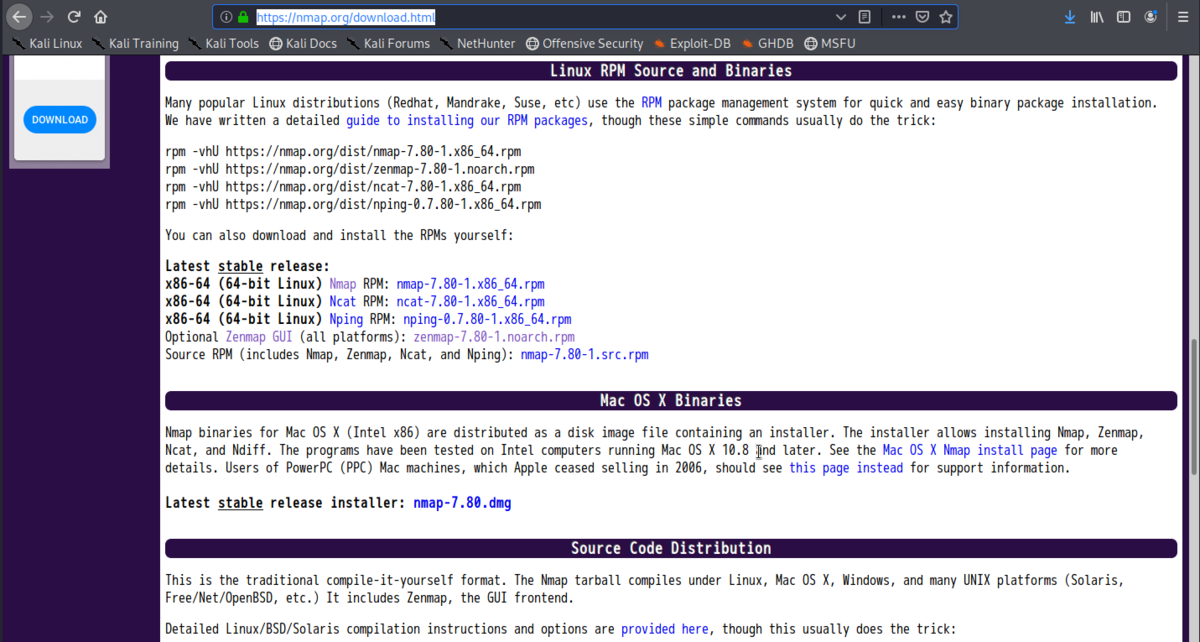Image resolution: width=1200 pixels, height=642 pixels.
Task: Save page to Pocket
Action: click(922, 17)
